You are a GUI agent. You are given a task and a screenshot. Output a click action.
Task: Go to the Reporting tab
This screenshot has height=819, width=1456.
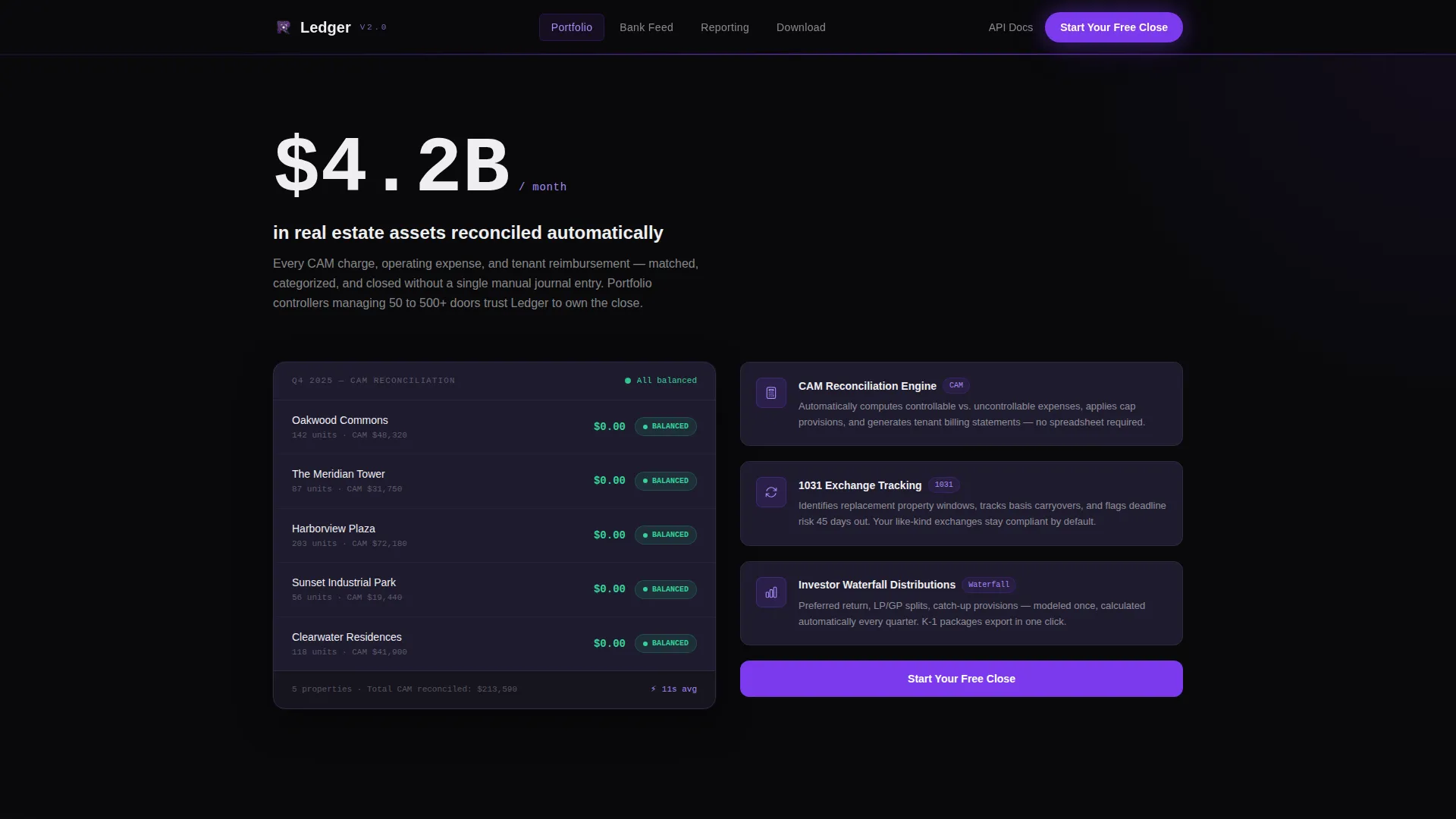[725, 27]
